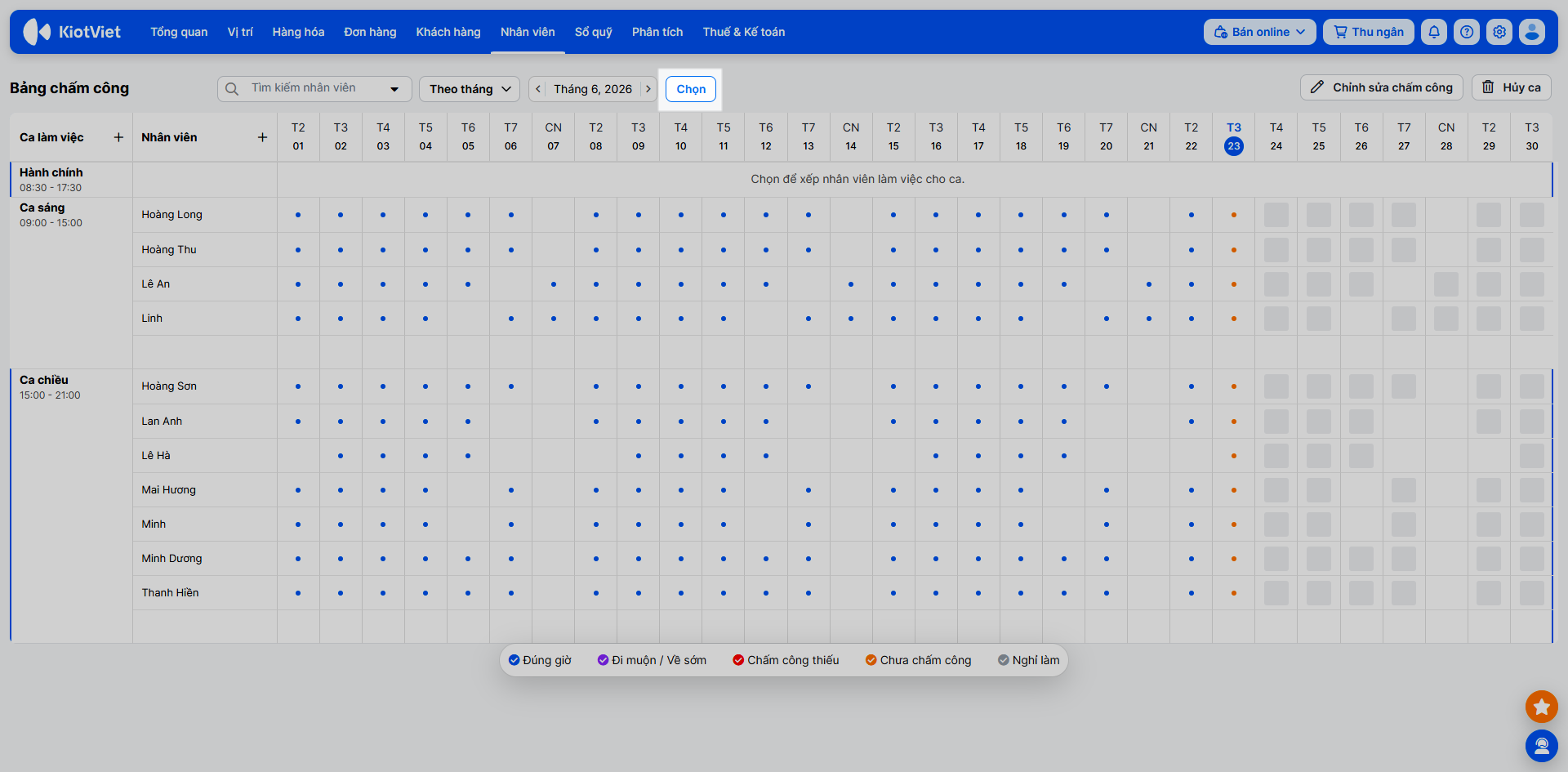The image size is (1568, 772).
Task: Click Mai Hương's gray block on day 24
Action: [x=1276, y=490]
